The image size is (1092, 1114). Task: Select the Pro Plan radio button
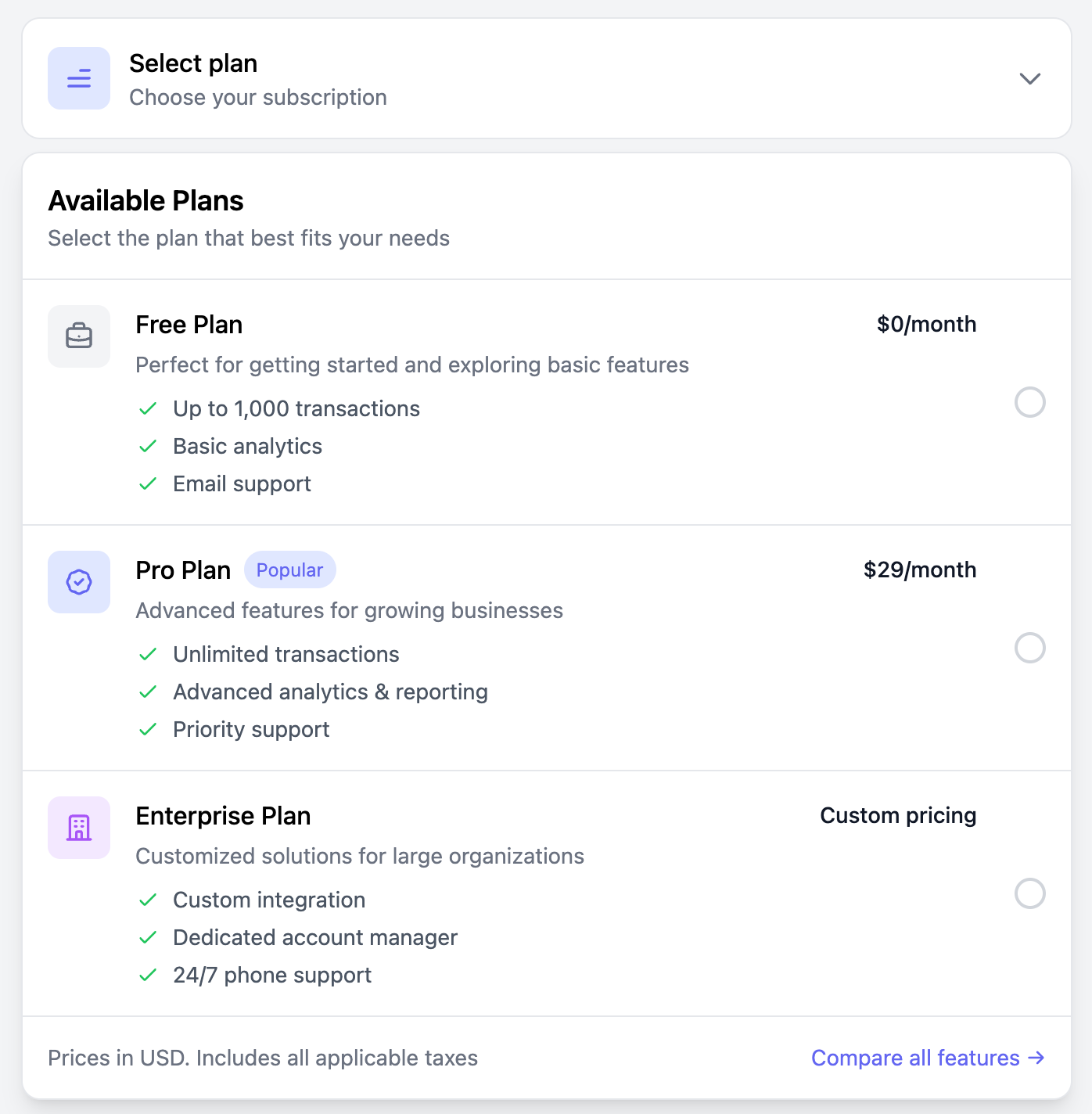click(1030, 648)
